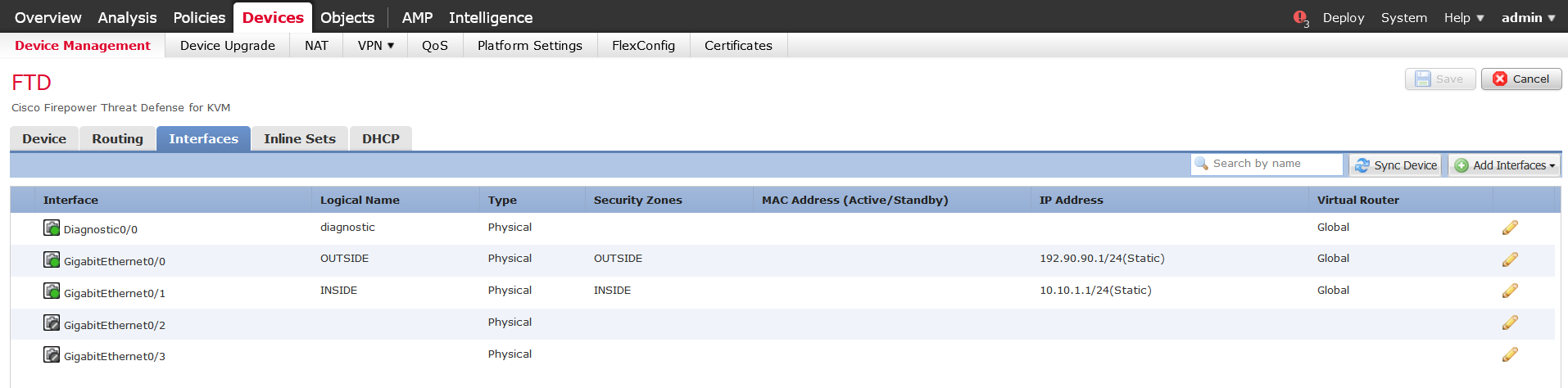Open Platform Settings subtab
This screenshot has width=1568, height=388.
point(530,45)
